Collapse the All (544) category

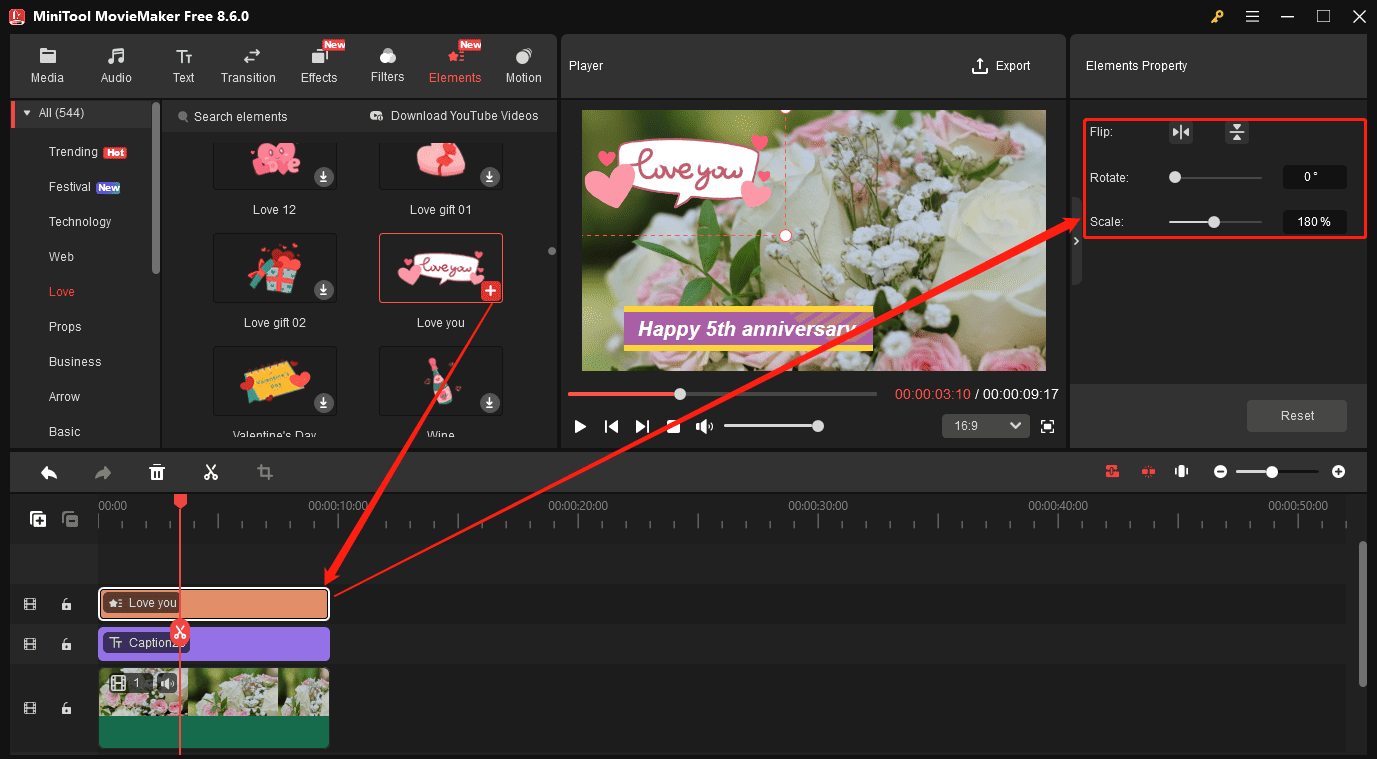[27, 113]
